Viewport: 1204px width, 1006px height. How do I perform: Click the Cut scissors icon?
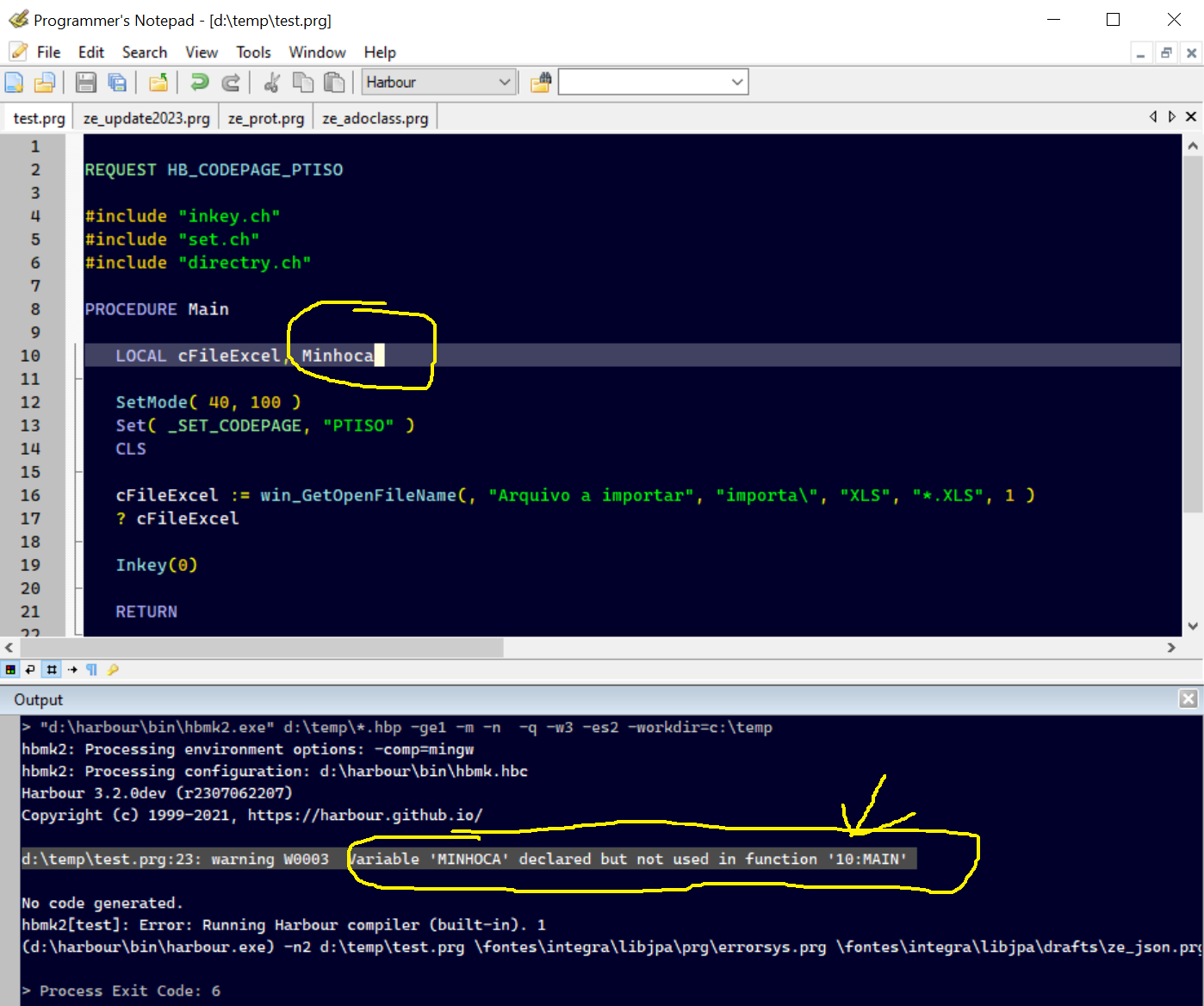271,83
